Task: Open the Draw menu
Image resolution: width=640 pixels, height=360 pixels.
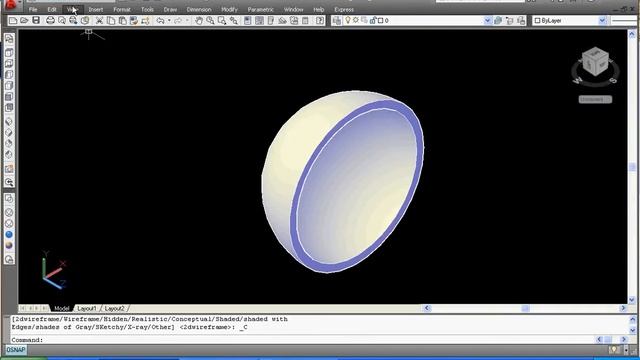Action: click(170, 9)
